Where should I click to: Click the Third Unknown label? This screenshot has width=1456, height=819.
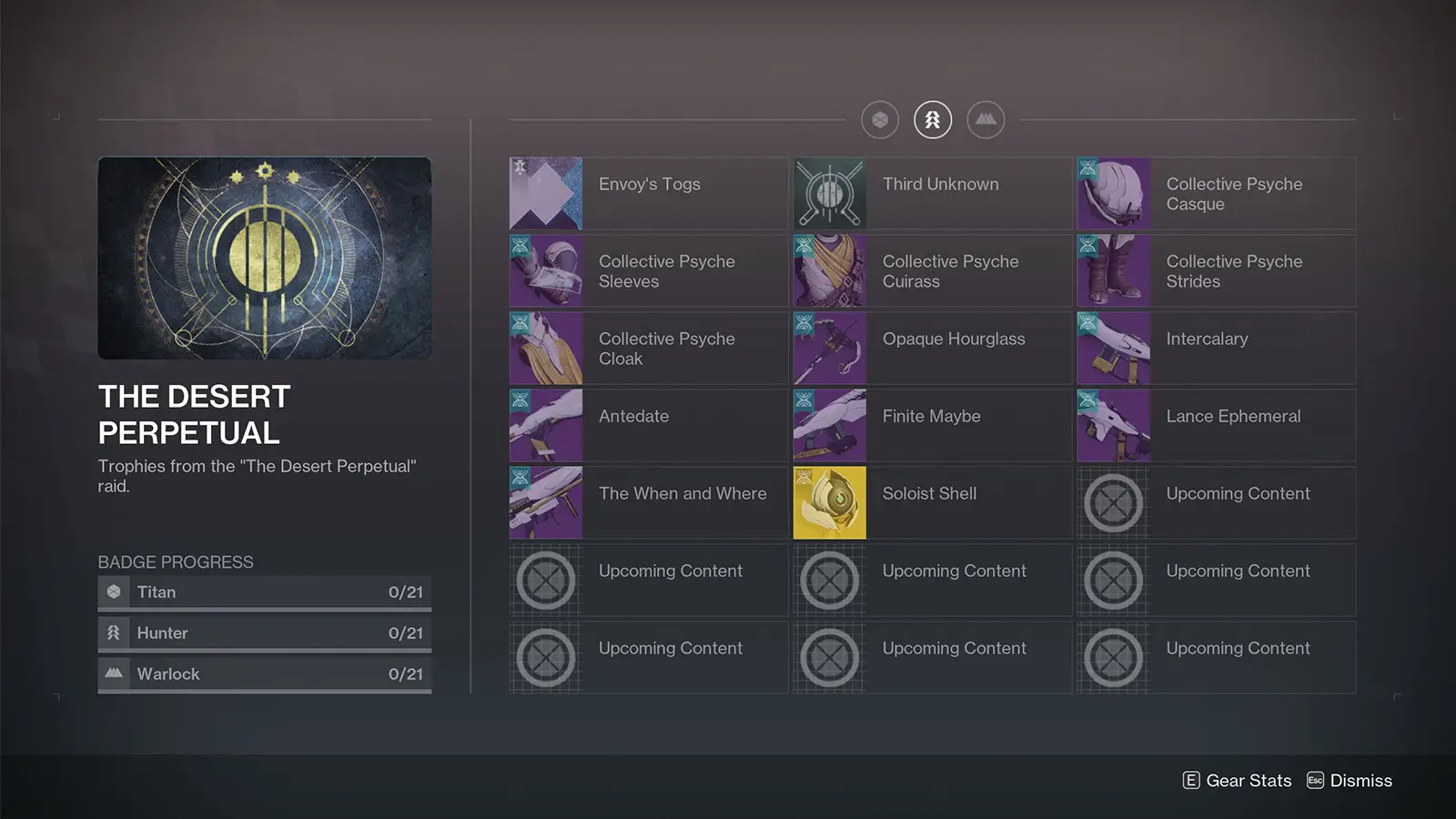tap(940, 184)
